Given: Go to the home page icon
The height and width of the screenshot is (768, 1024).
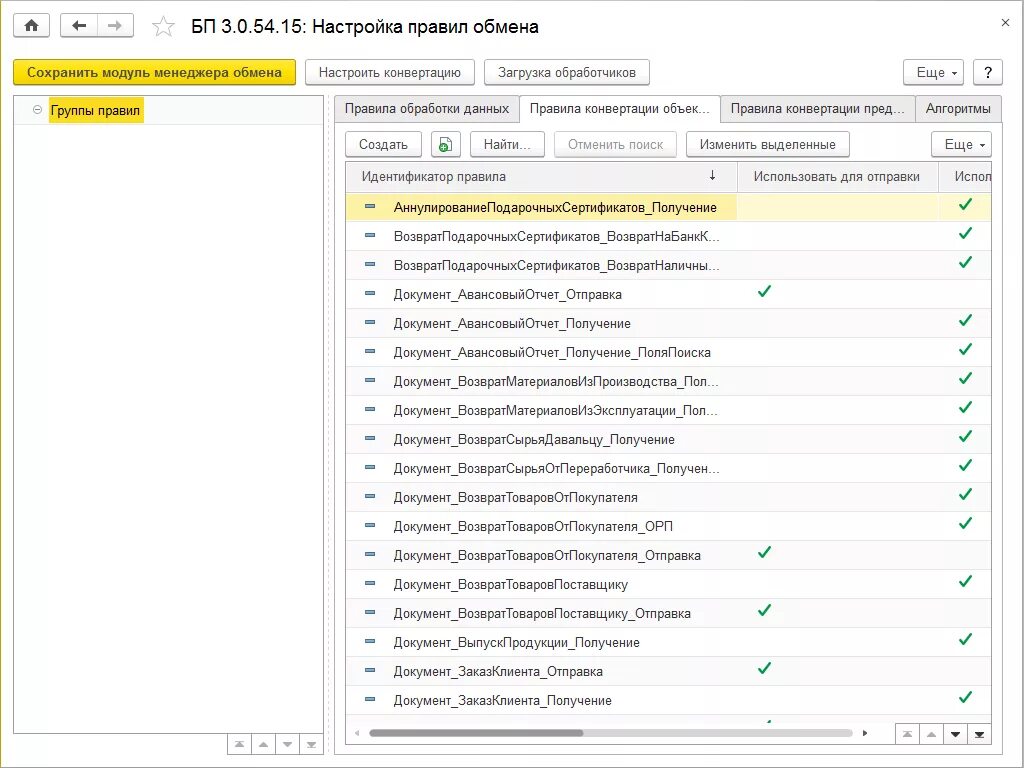Looking at the screenshot, I should 31,26.
